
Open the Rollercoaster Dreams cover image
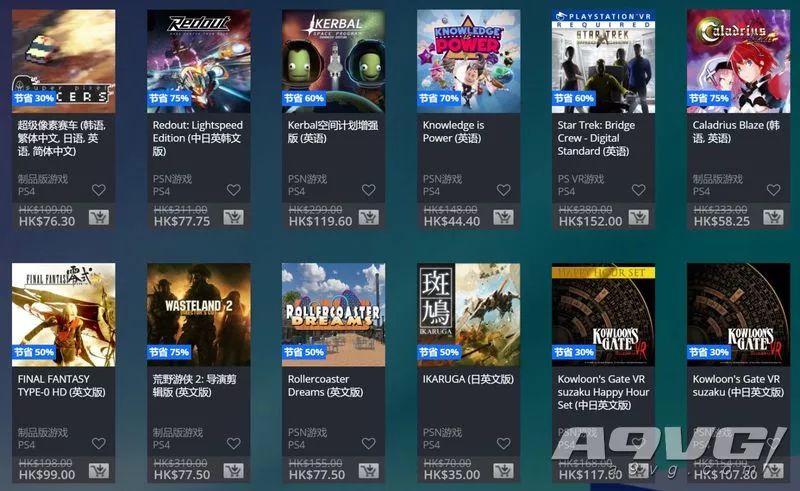334,315
